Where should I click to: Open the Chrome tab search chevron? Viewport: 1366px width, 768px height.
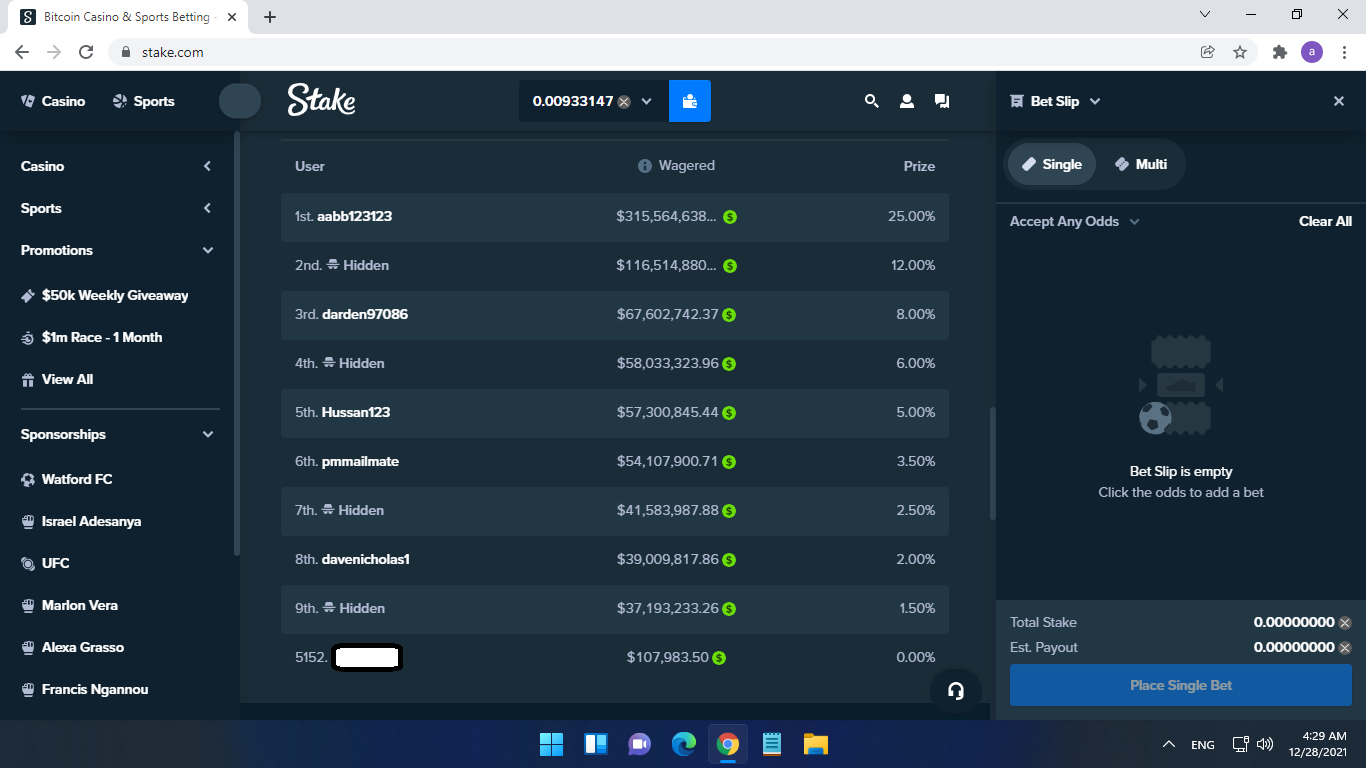click(1205, 15)
